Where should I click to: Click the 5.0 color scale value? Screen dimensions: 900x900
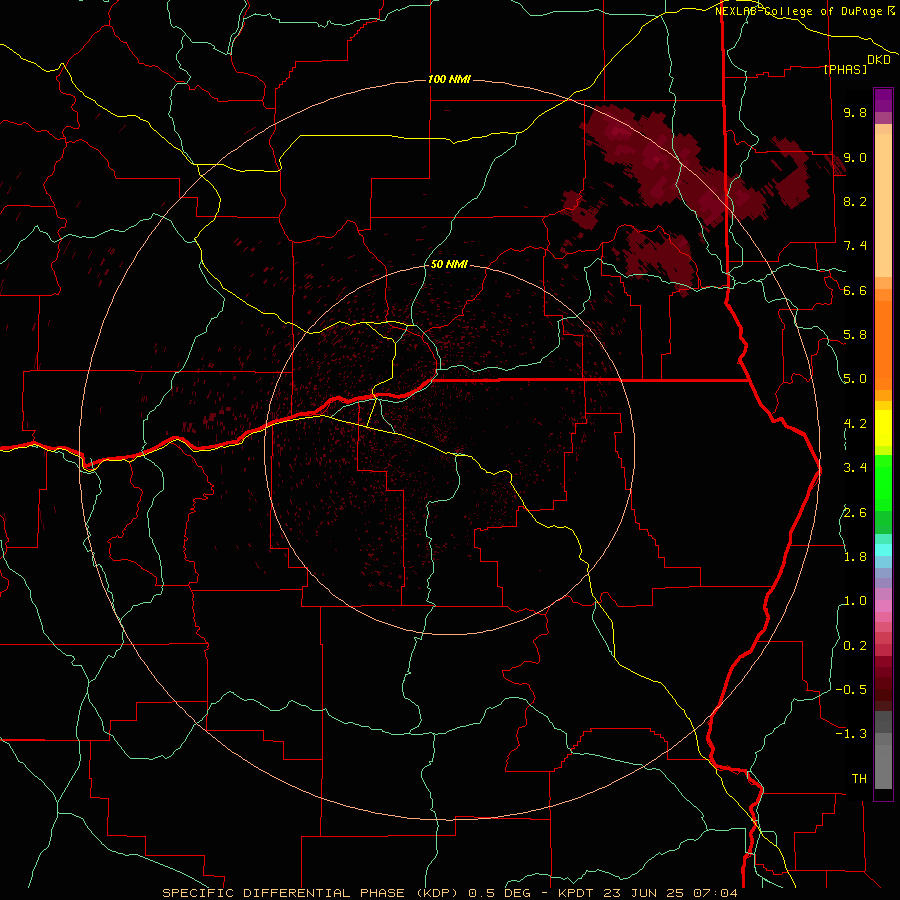pos(855,379)
